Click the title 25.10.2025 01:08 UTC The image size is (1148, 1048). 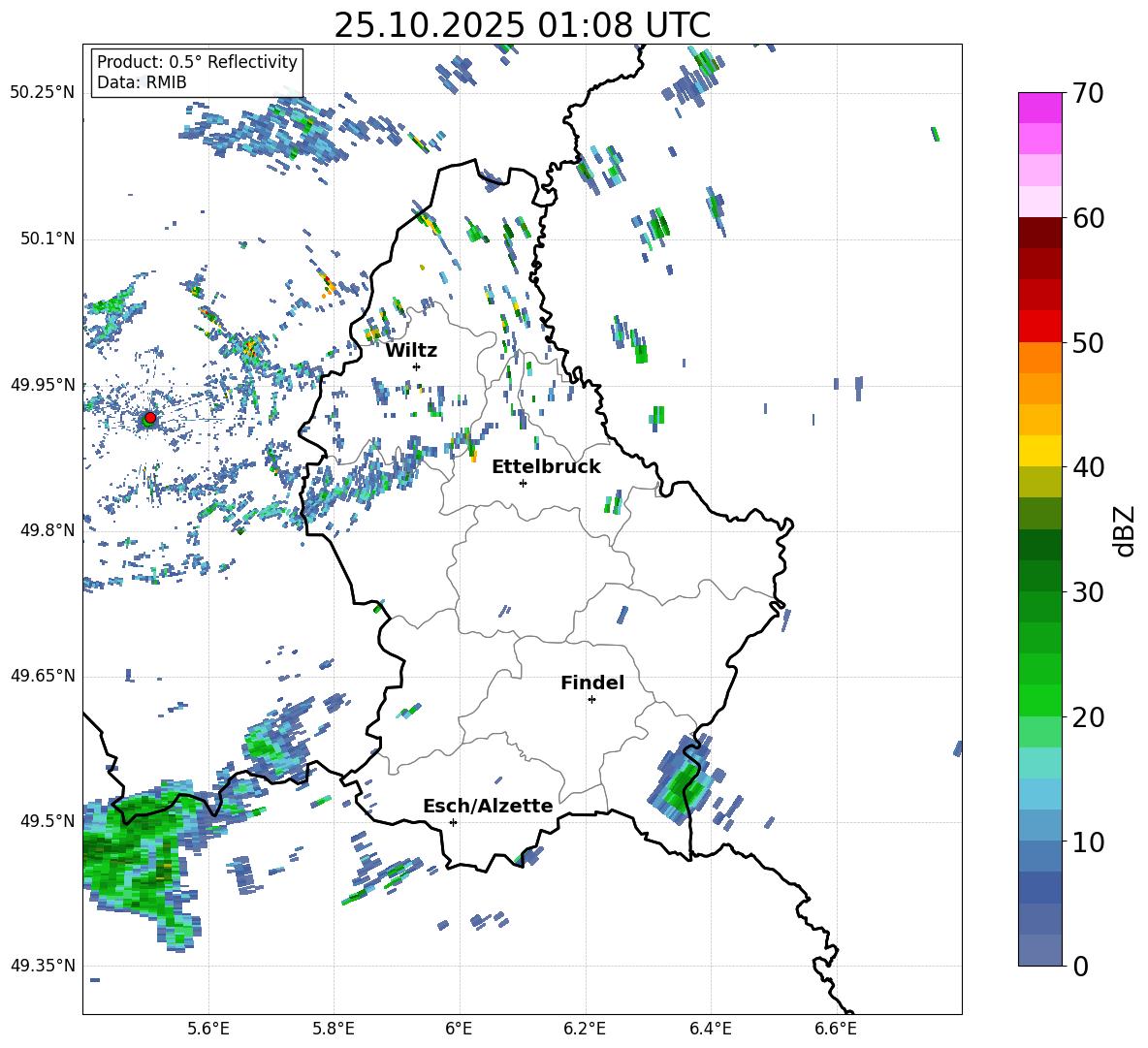click(522, 25)
